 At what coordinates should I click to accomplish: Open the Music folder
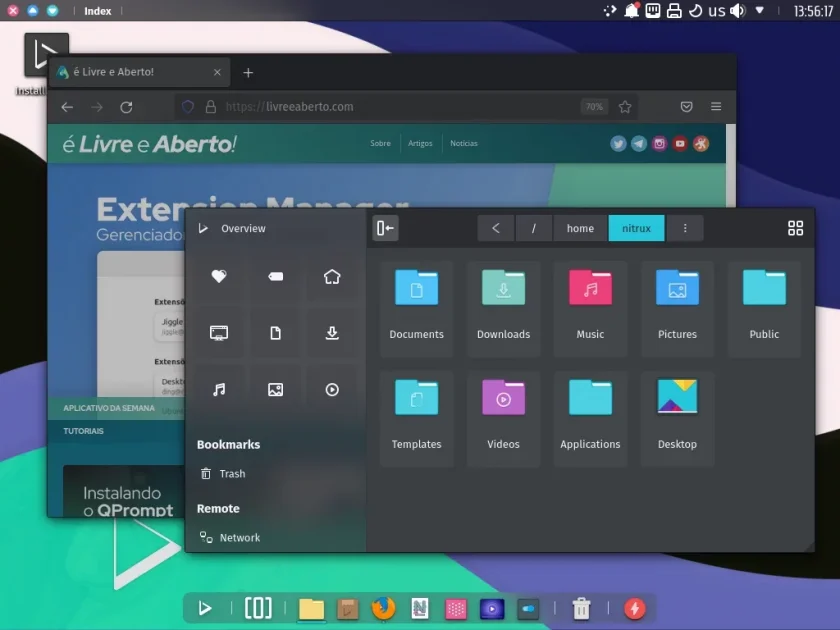(590, 309)
